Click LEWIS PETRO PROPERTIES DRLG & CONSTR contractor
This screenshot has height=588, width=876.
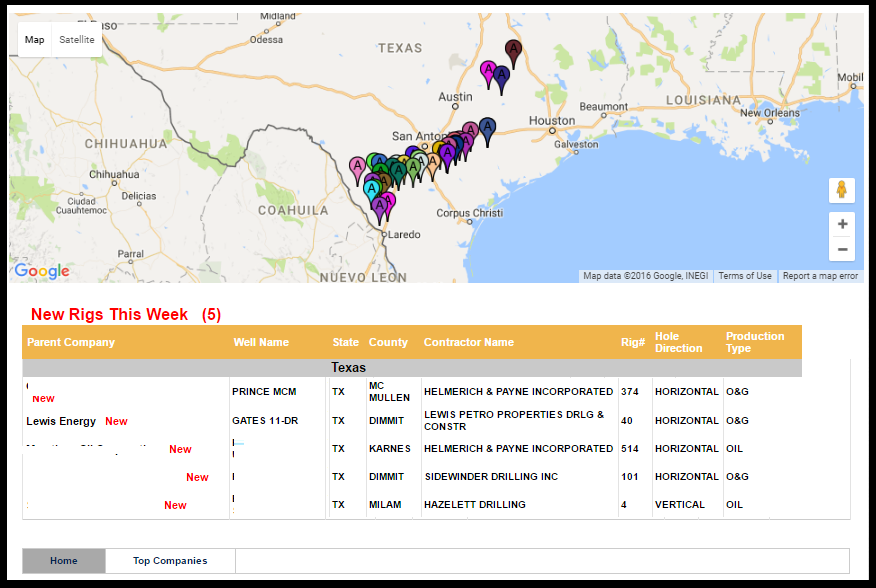click(x=514, y=421)
